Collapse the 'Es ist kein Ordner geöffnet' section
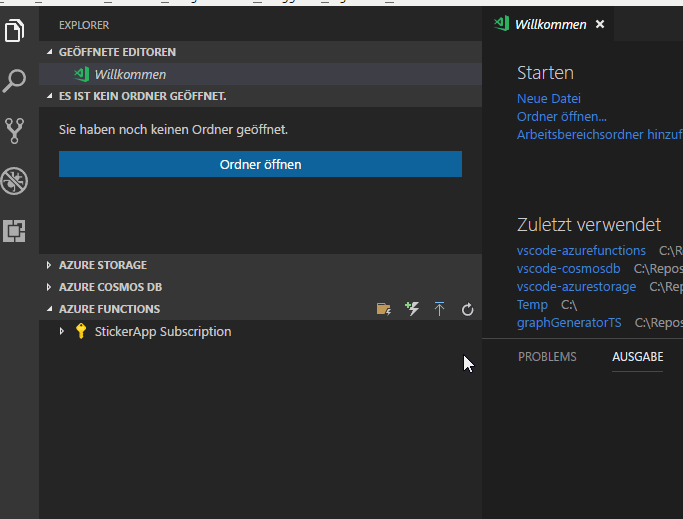 (x=49, y=96)
